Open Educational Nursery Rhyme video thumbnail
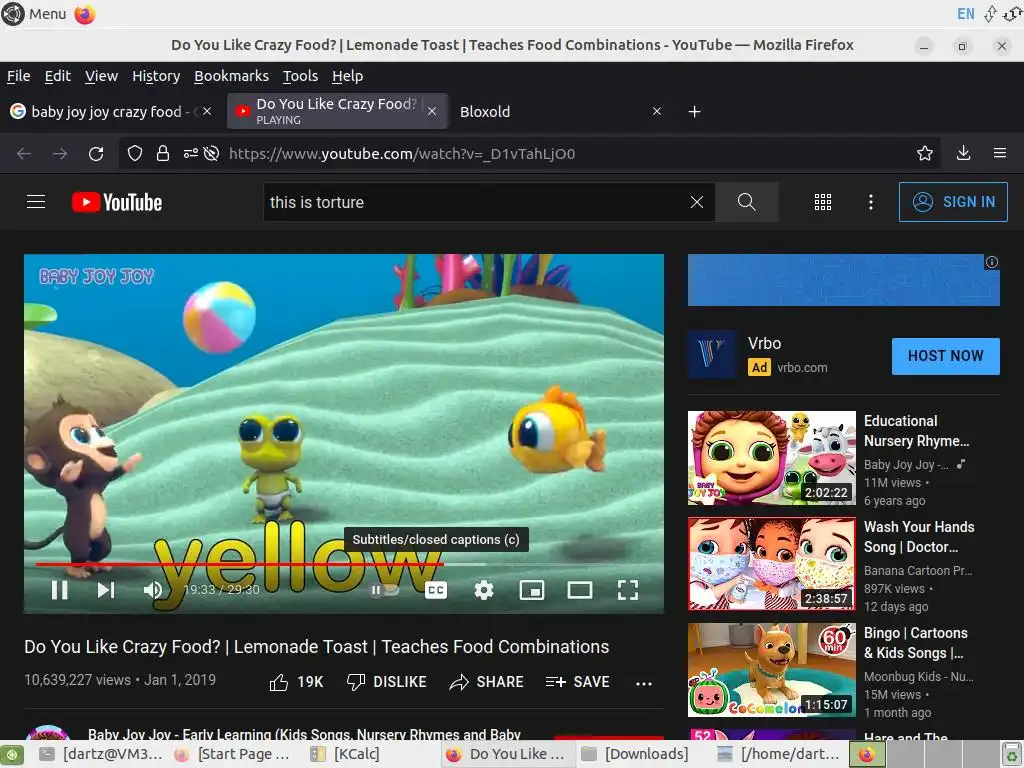This screenshot has height=768, width=1024. [x=771, y=458]
